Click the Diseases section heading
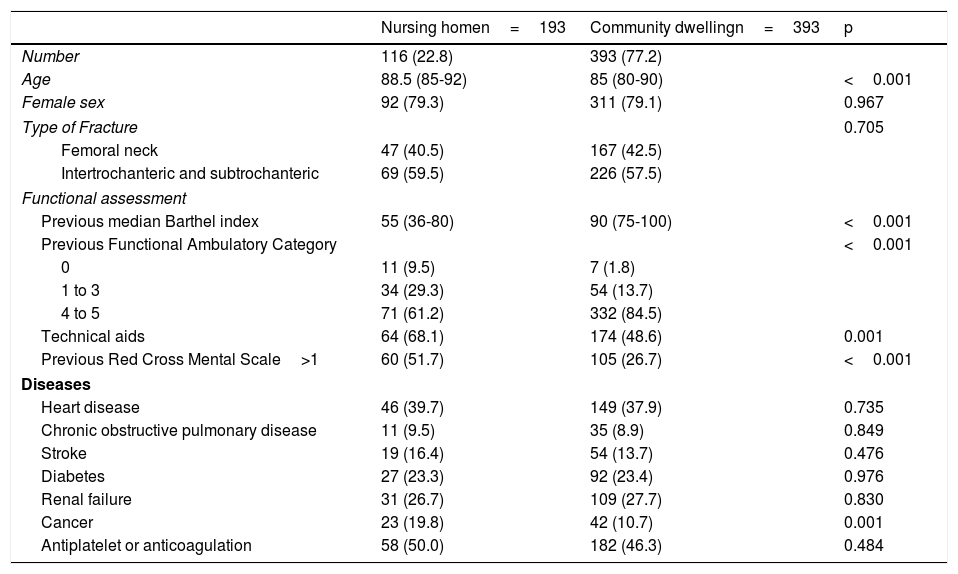Image resolution: width=958 pixels, height=574 pixels. tap(56, 384)
